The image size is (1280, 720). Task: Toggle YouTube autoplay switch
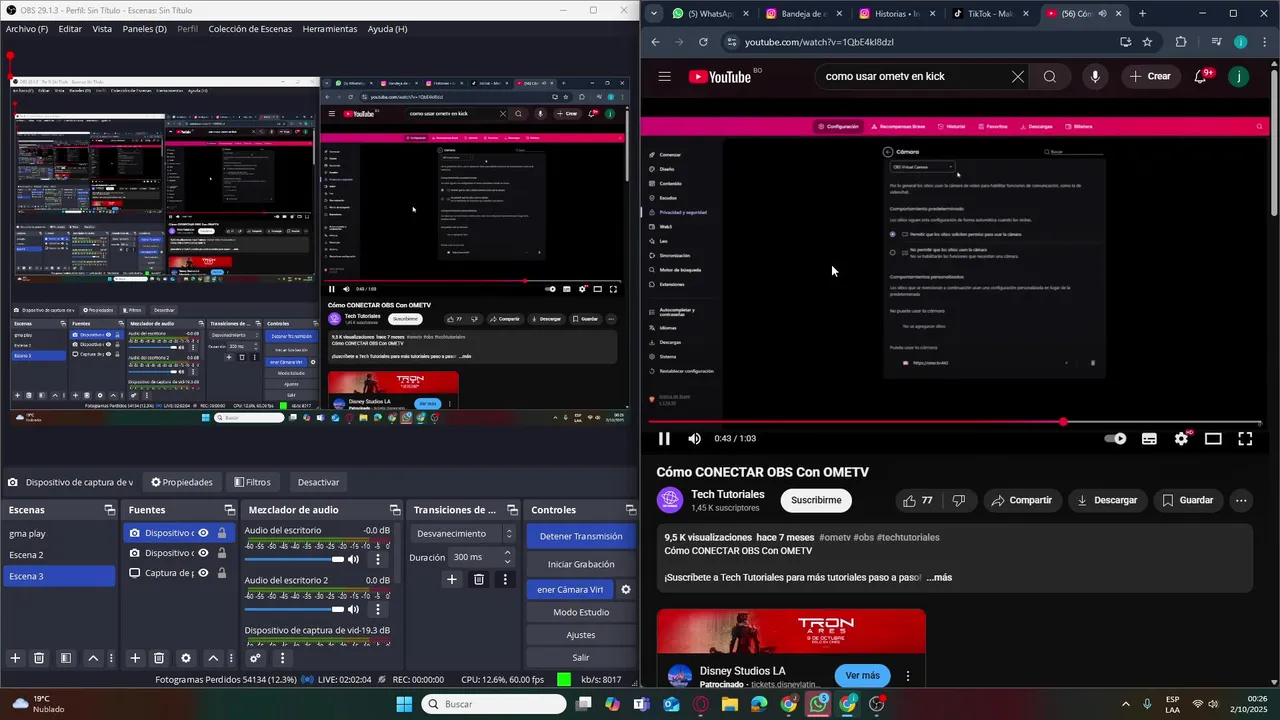1115,438
